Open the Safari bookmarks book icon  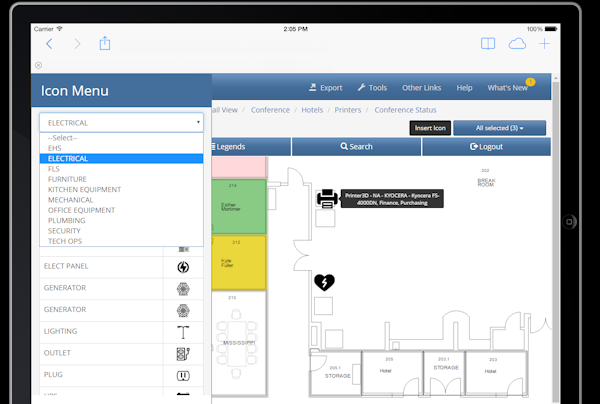click(487, 44)
